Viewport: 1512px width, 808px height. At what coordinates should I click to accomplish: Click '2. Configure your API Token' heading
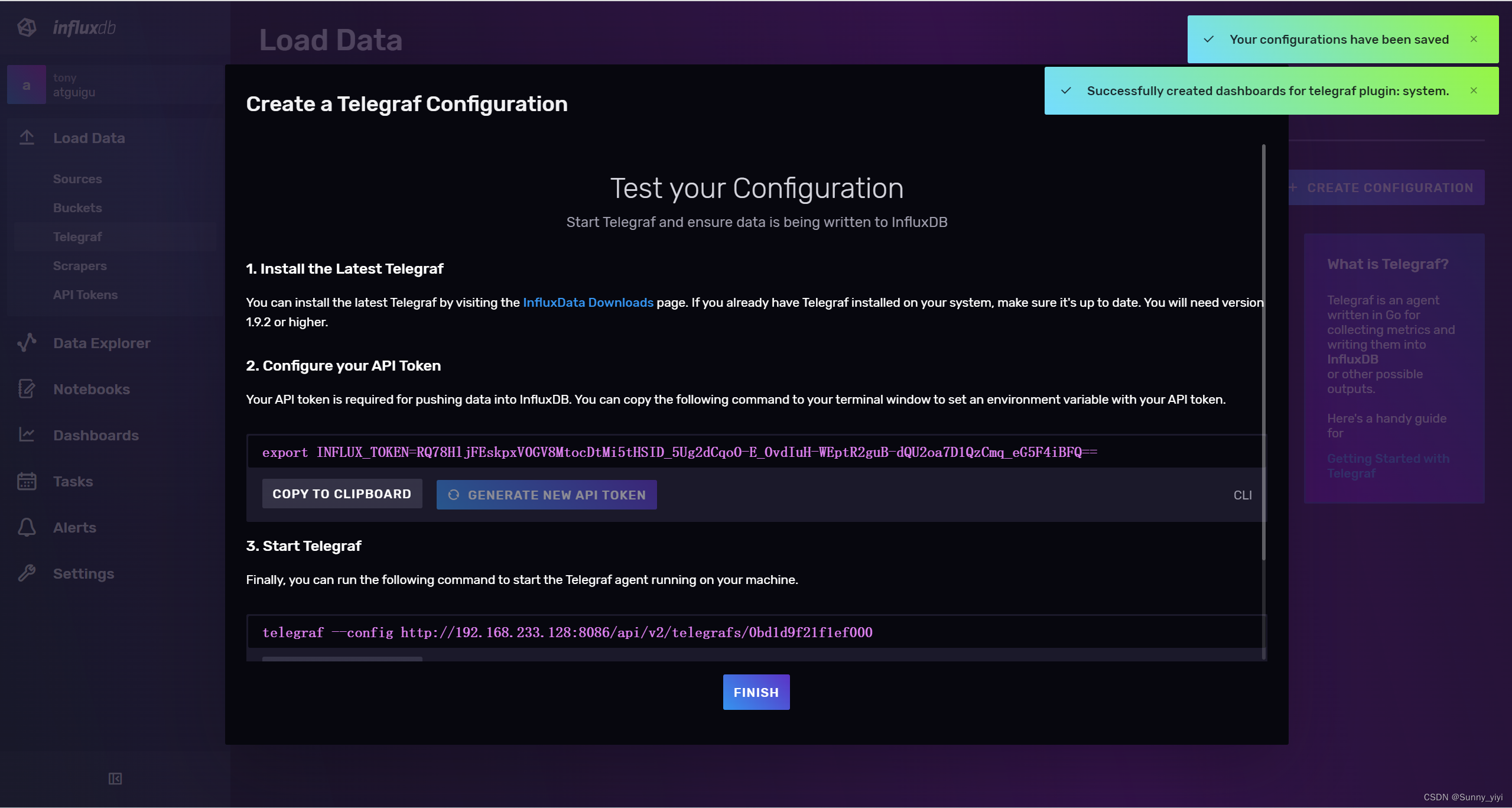point(343,365)
